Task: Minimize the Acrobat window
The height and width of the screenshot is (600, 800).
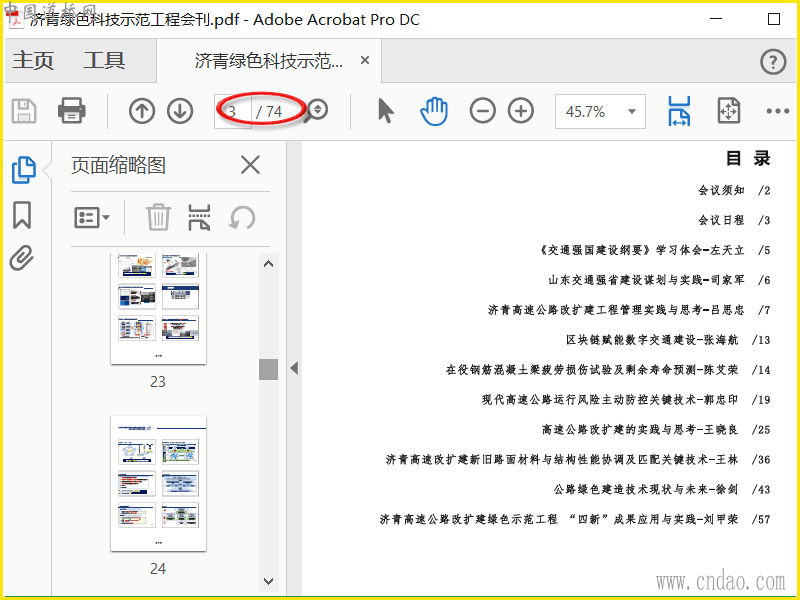Action: coord(716,19)
